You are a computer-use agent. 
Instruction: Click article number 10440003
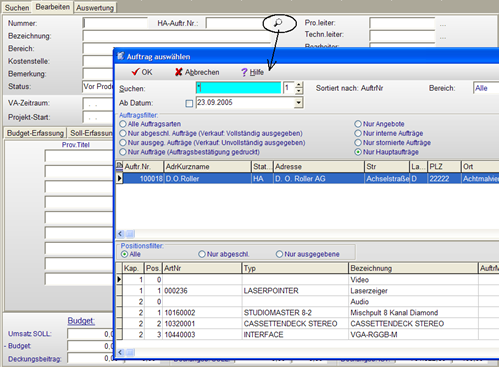coord(202,335)
